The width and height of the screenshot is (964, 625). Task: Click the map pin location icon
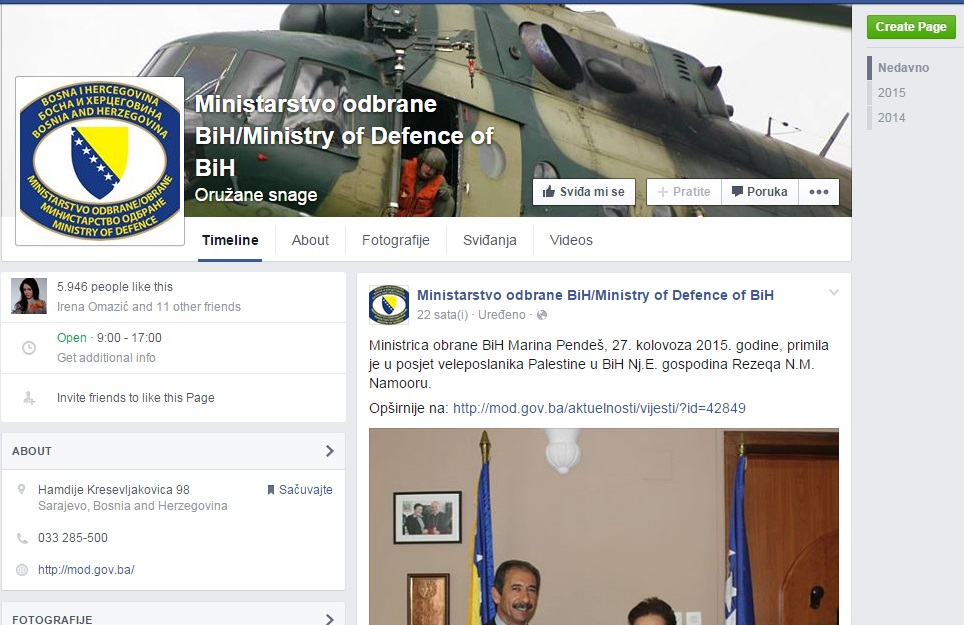(22, 490)
